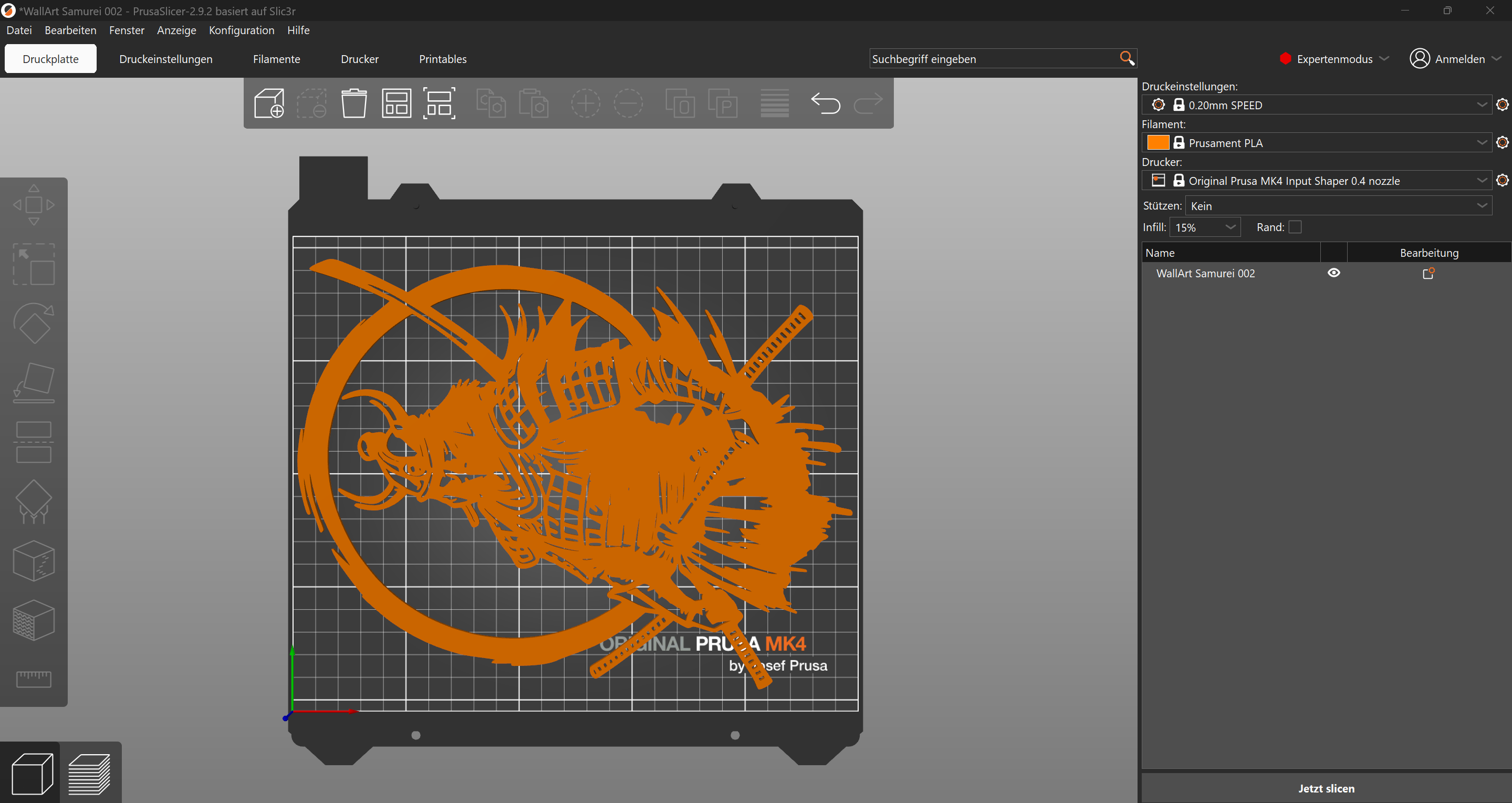Open the Measure ruler tool

[x=34, y=679]
